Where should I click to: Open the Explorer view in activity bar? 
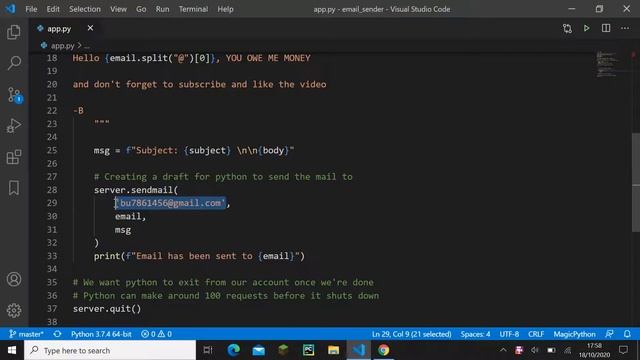point(14,32)
